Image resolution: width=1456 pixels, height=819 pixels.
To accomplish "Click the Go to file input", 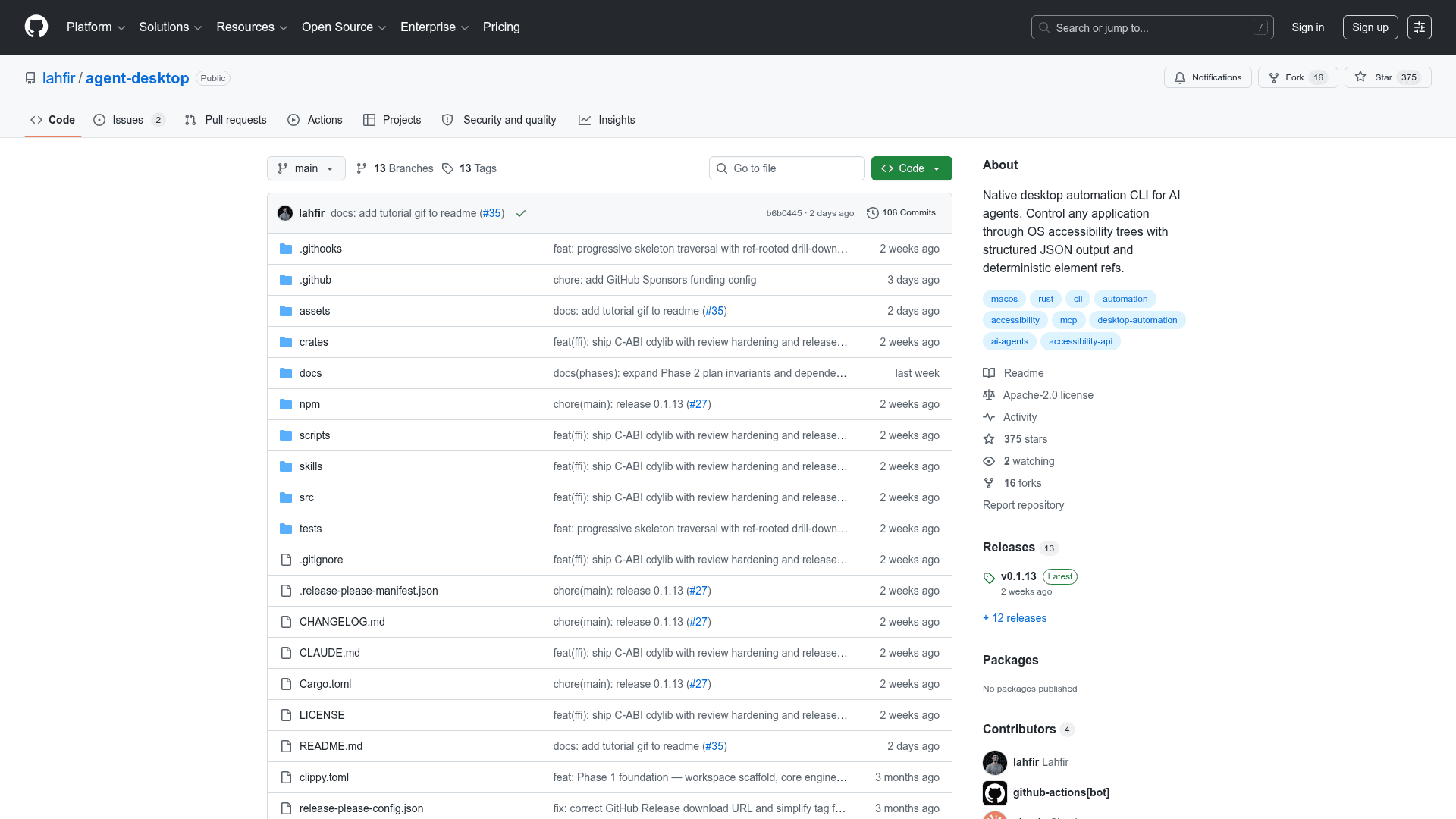I will coord(787,168).
